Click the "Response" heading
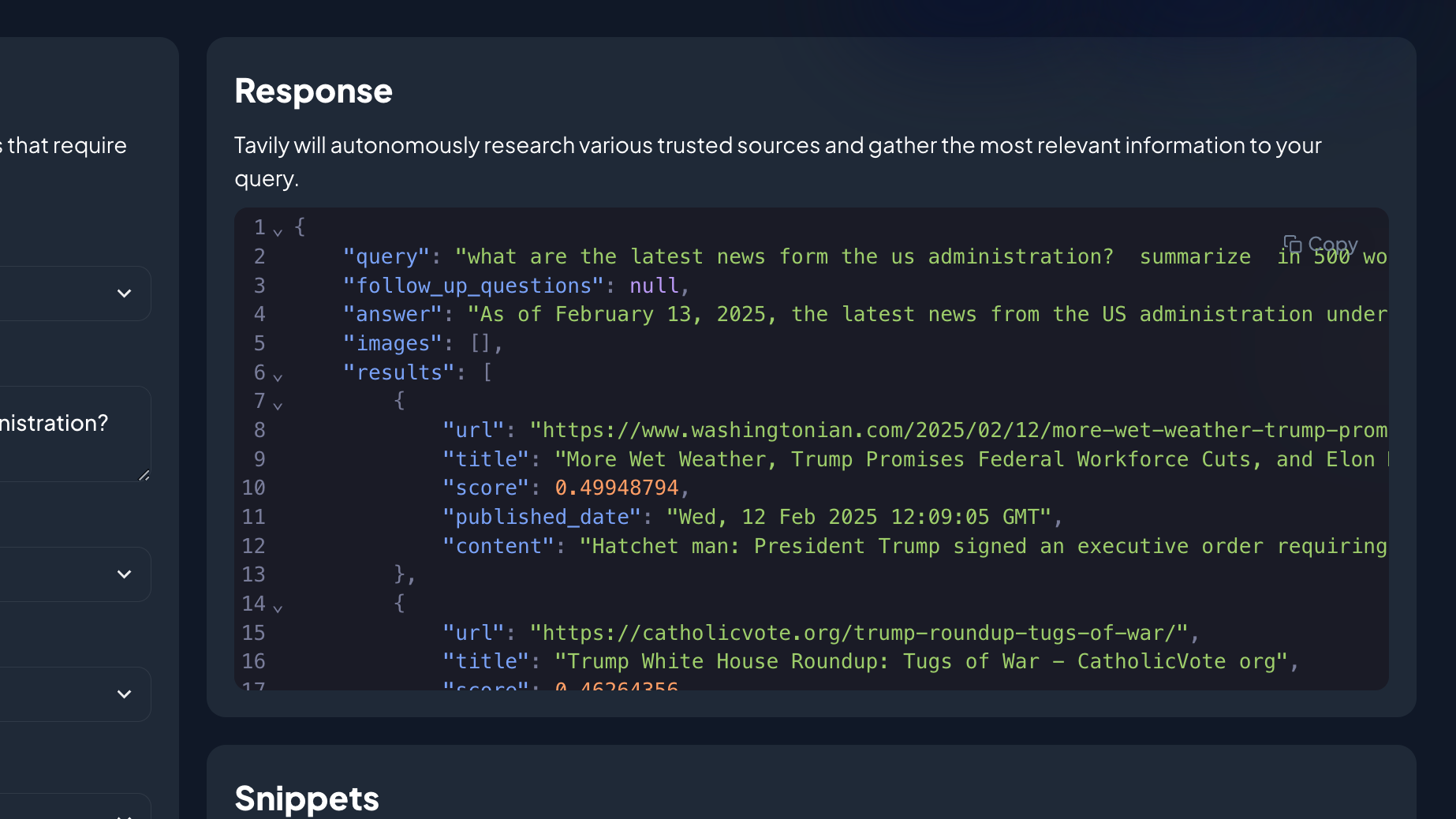 pos(313,91)
